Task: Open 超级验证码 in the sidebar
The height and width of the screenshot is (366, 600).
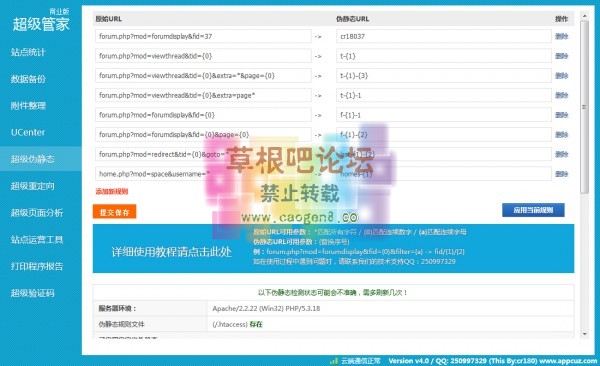Action: (x=33, y=293)
